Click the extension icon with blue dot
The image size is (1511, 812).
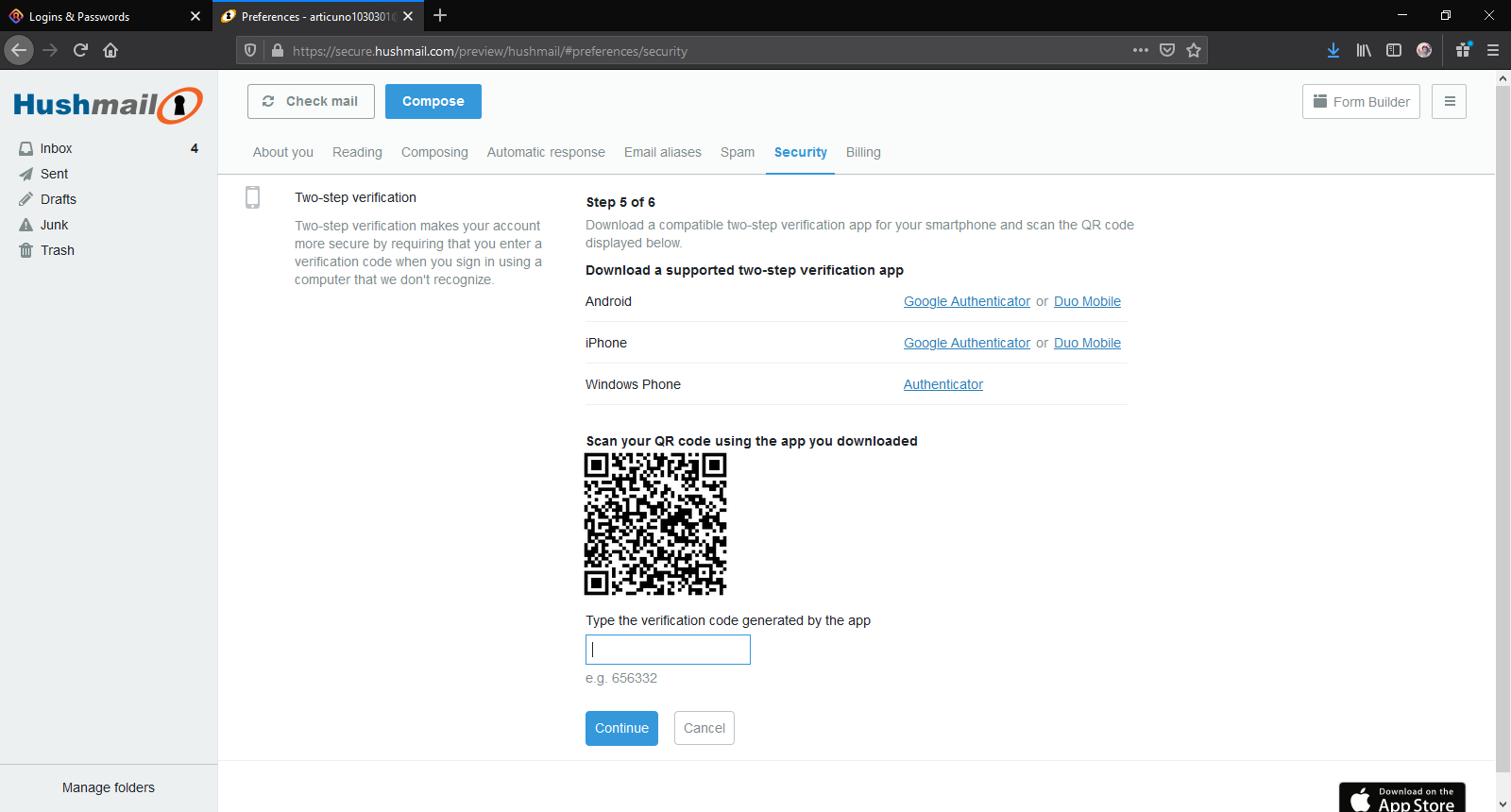point(1463,50)
